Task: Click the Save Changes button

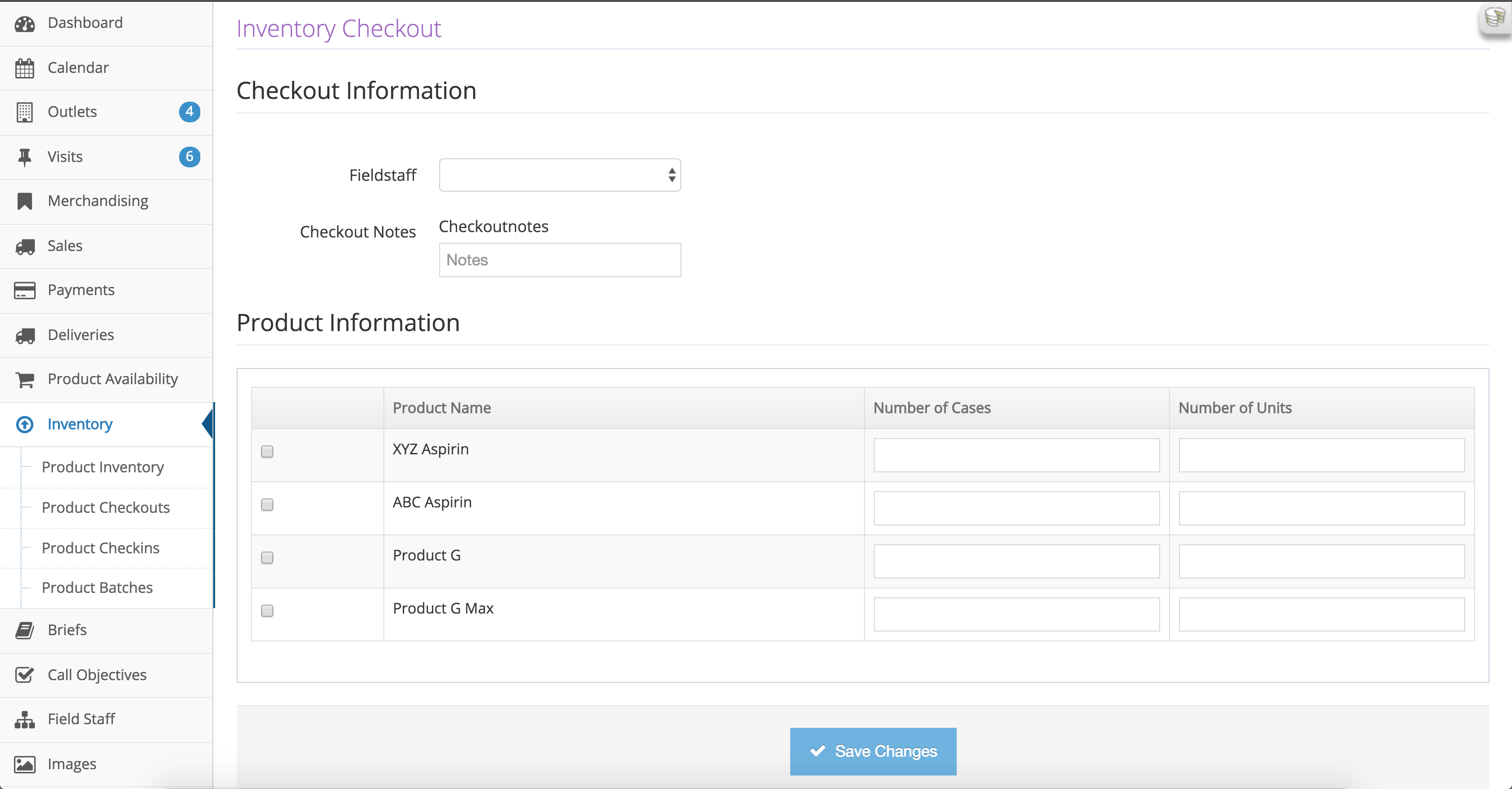Action: [x=873, y=752]
